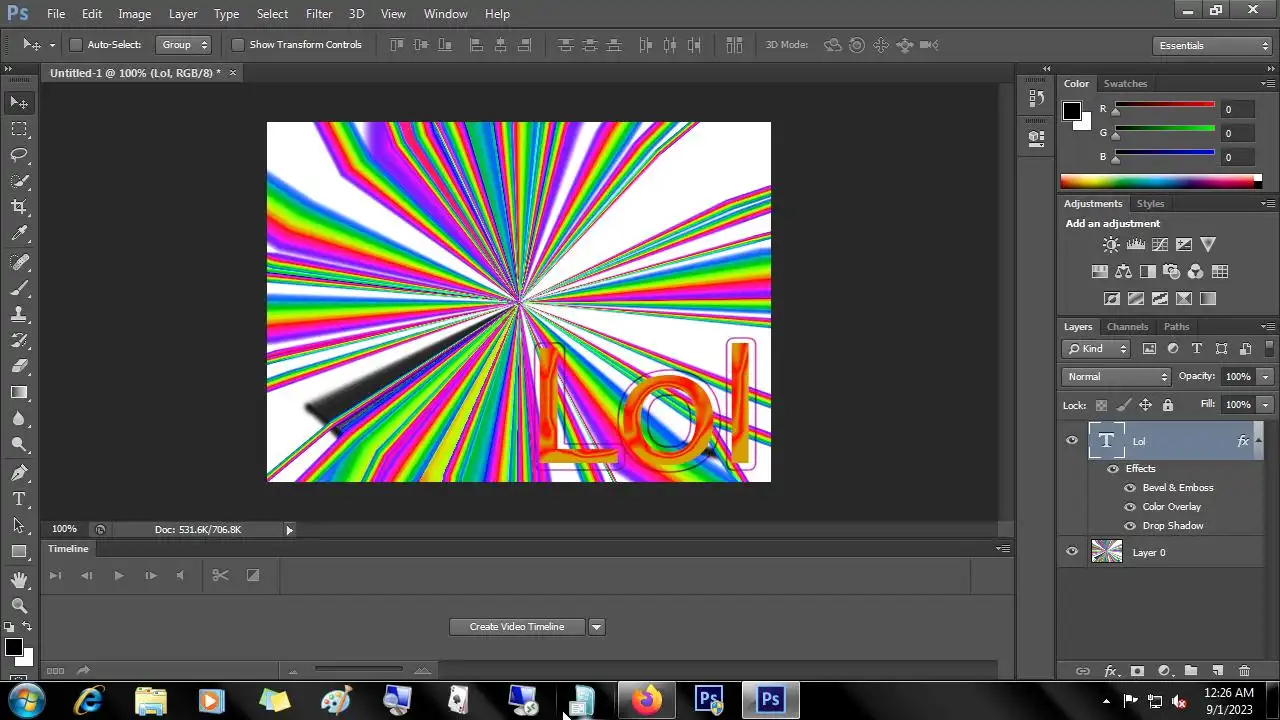Open Auto-Select Group dropdown
This screenshot has height=720, width=1280.
(184, 45)
